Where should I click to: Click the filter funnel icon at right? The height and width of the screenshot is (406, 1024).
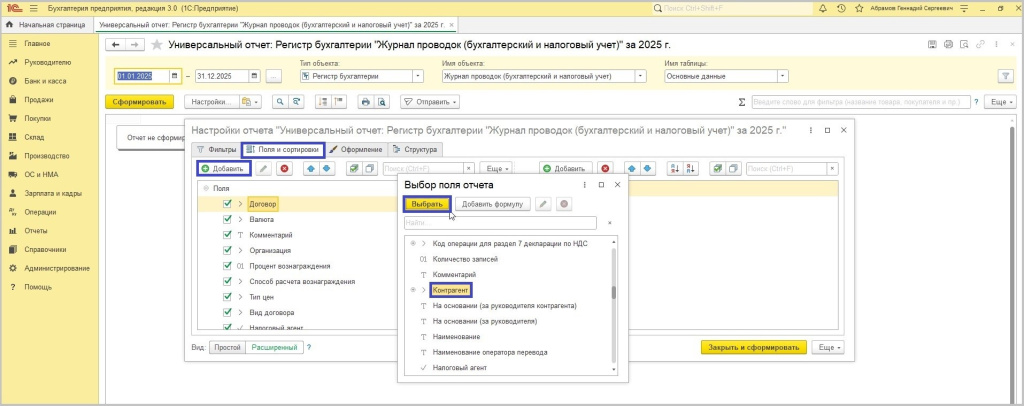tap(1005, 76)
